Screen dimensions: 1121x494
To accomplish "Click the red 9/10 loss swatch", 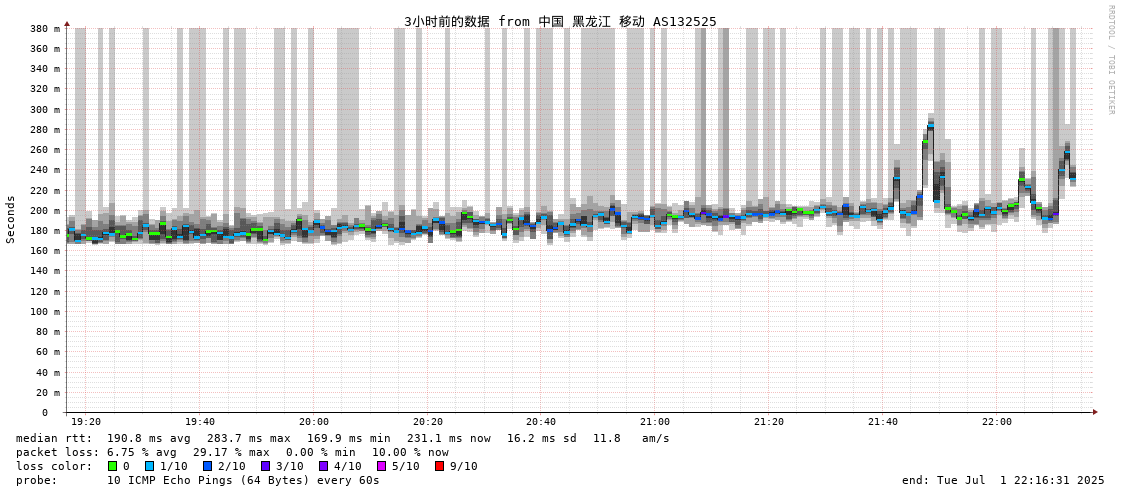I will [x=440, y=466].
